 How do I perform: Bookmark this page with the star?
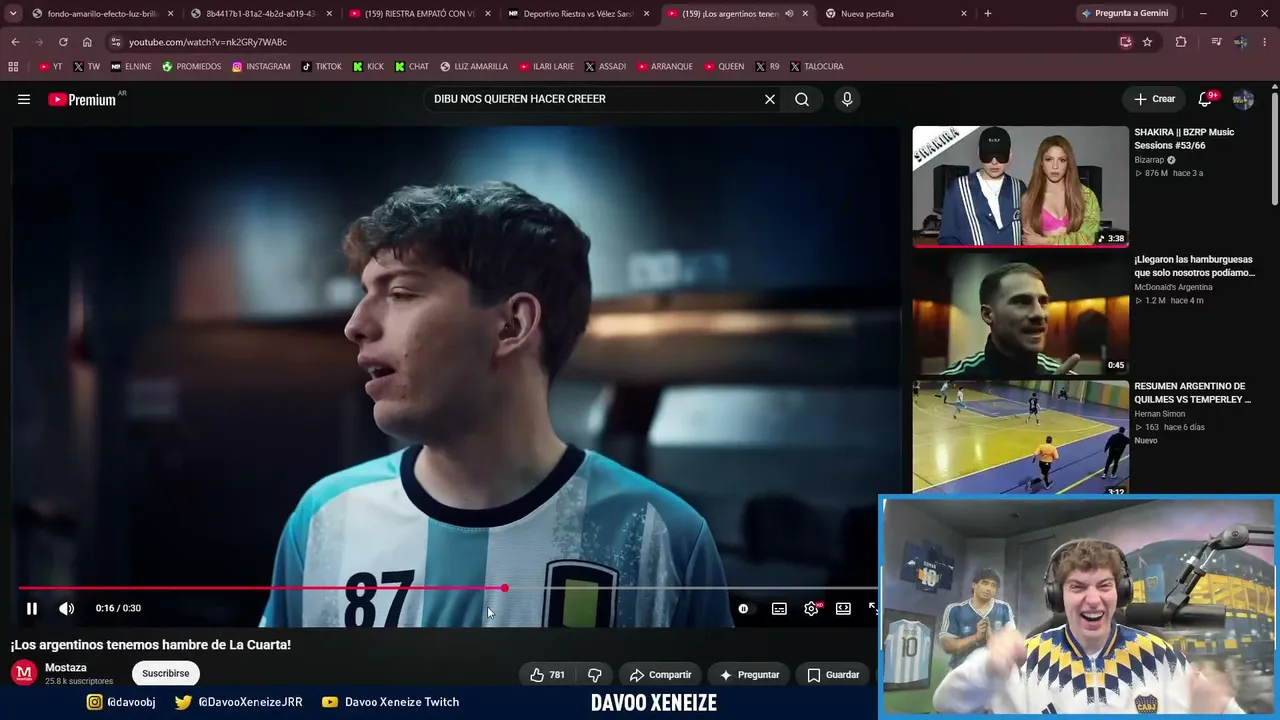[x=1147, y=42]
